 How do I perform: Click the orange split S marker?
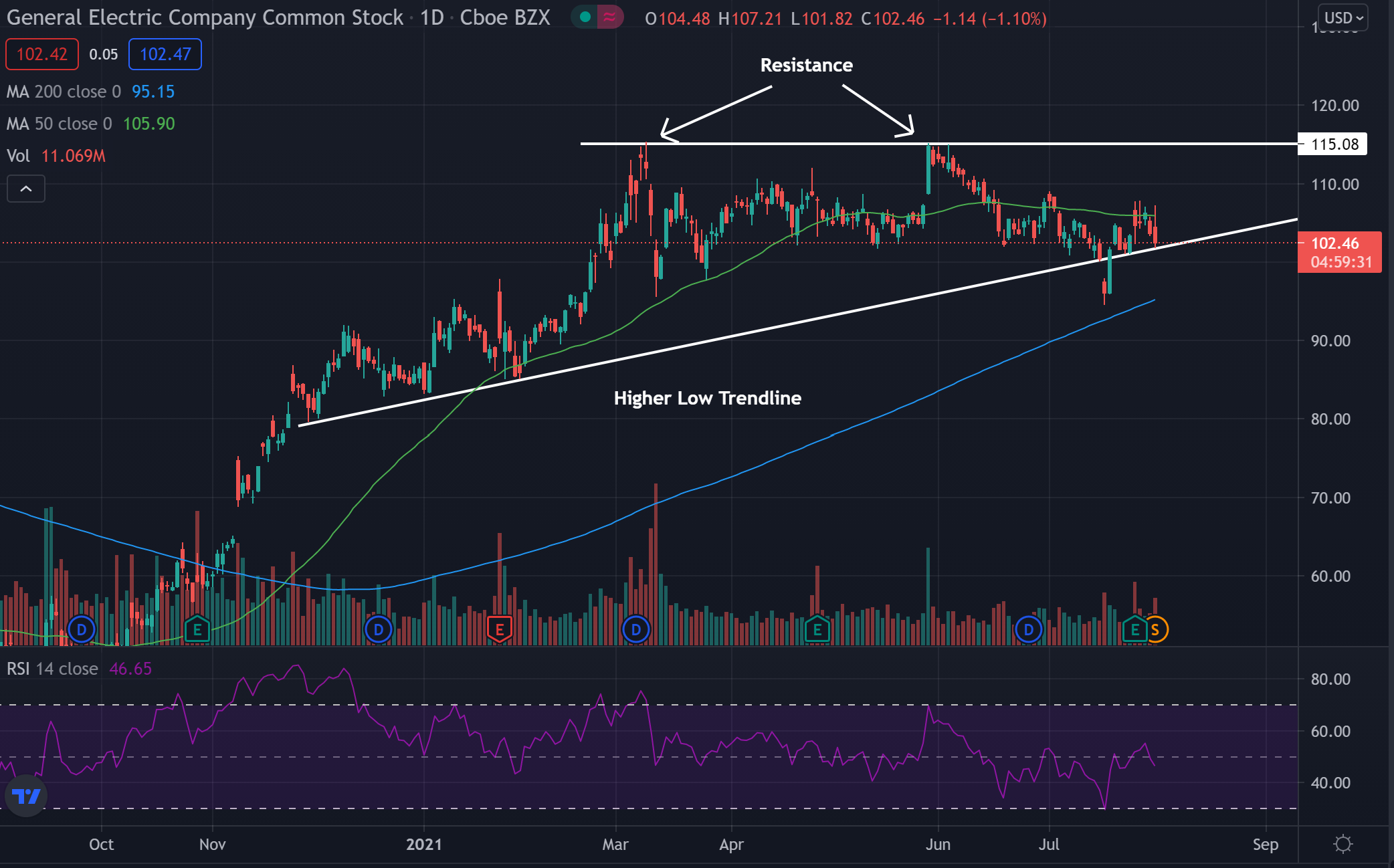1156,629
